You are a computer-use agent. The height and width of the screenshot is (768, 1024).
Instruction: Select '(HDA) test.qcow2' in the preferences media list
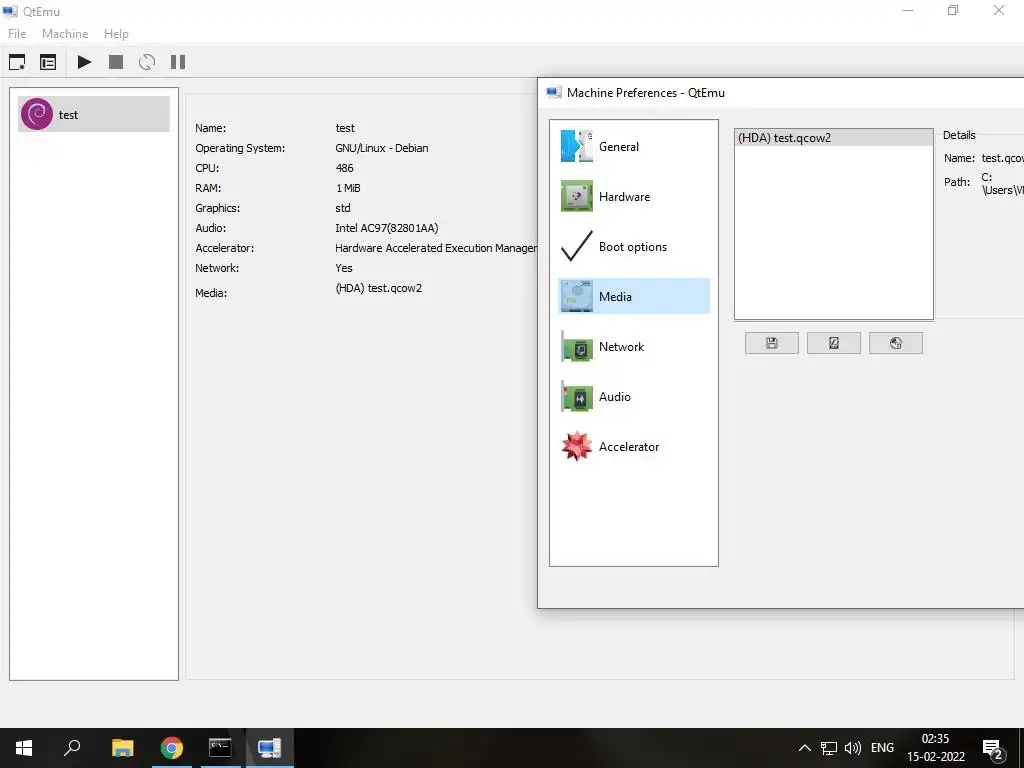pos(833,138)
